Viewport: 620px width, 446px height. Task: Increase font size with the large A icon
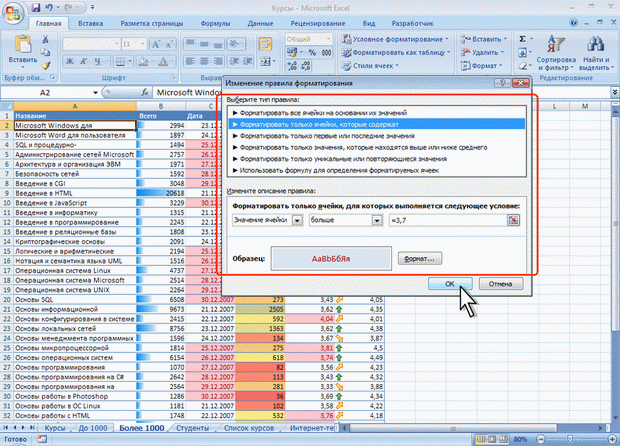(x=155, y=44)
